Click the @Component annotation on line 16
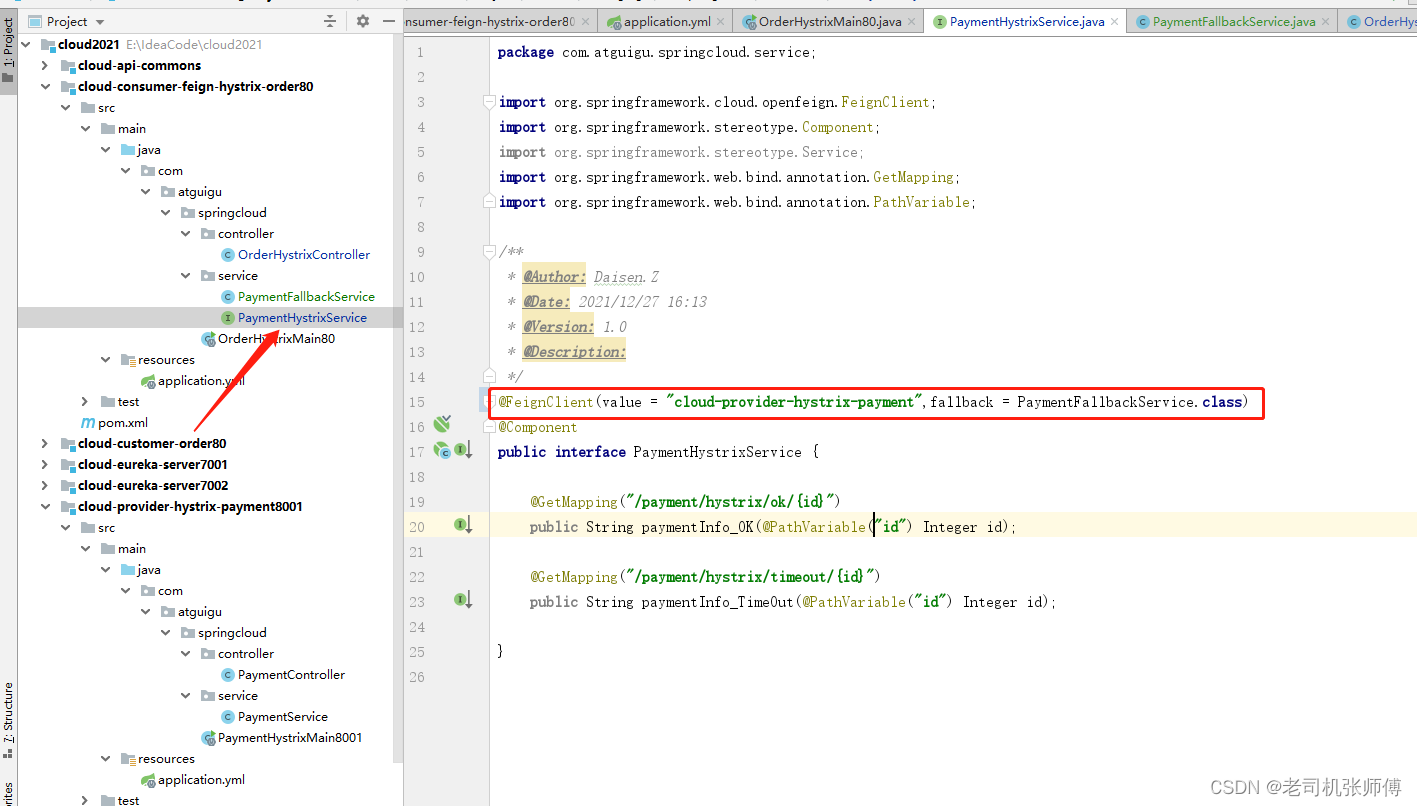This screenshot has height=806, width=1417. (x=537, y=427)
